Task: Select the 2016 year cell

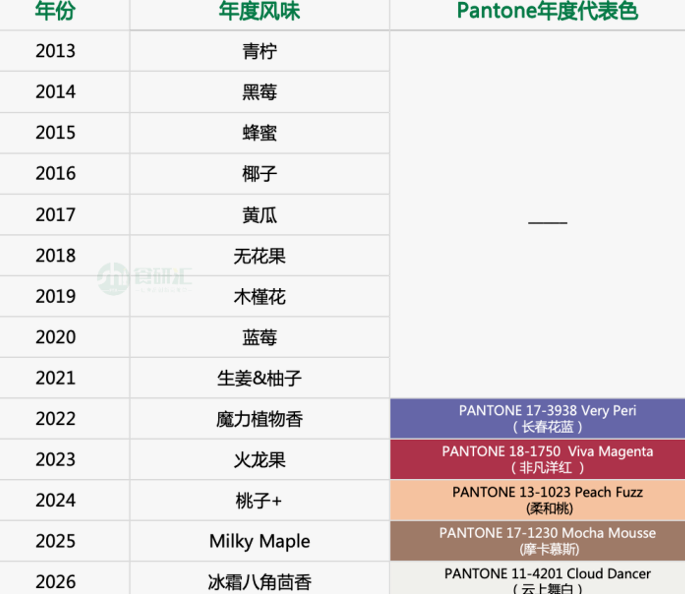Action: point(55,174)
